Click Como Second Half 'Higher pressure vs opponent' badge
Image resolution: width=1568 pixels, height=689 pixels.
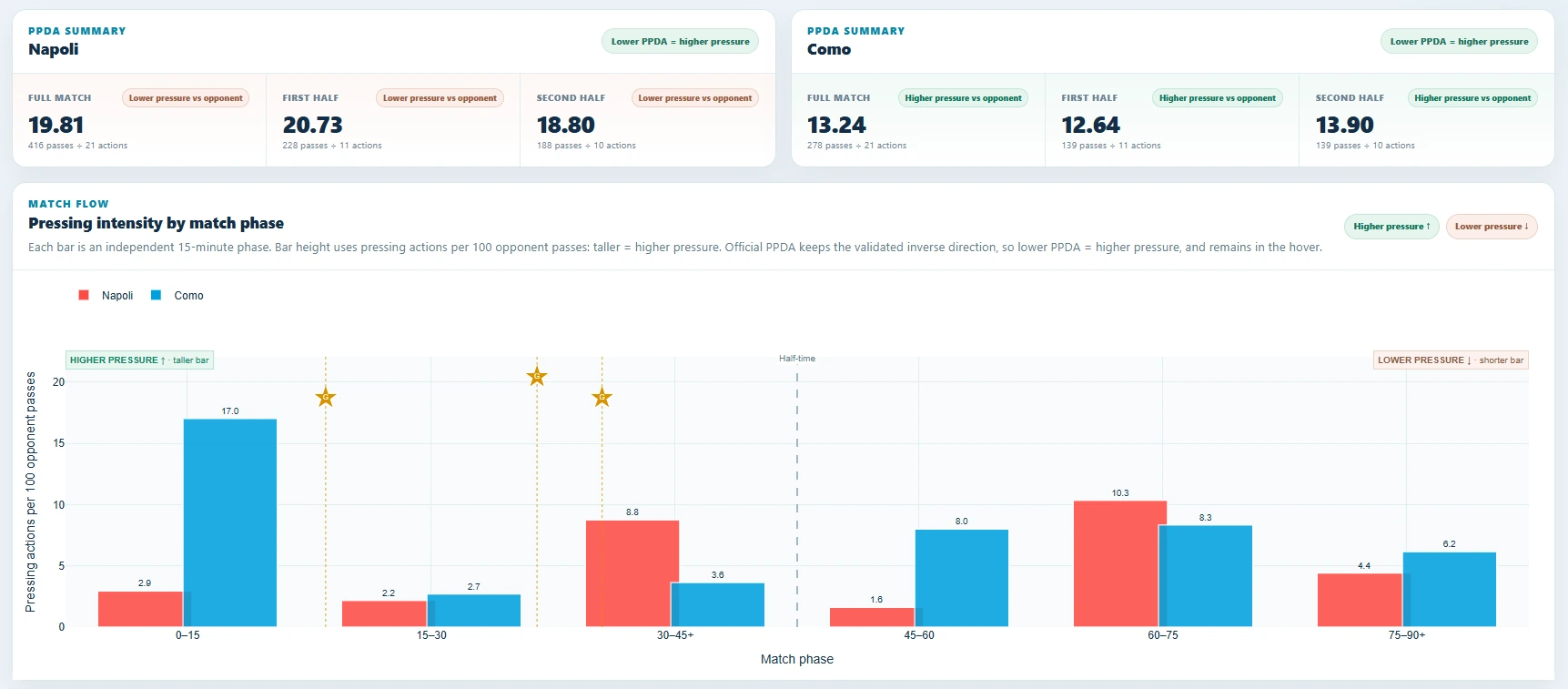(x=1472, y=98)
